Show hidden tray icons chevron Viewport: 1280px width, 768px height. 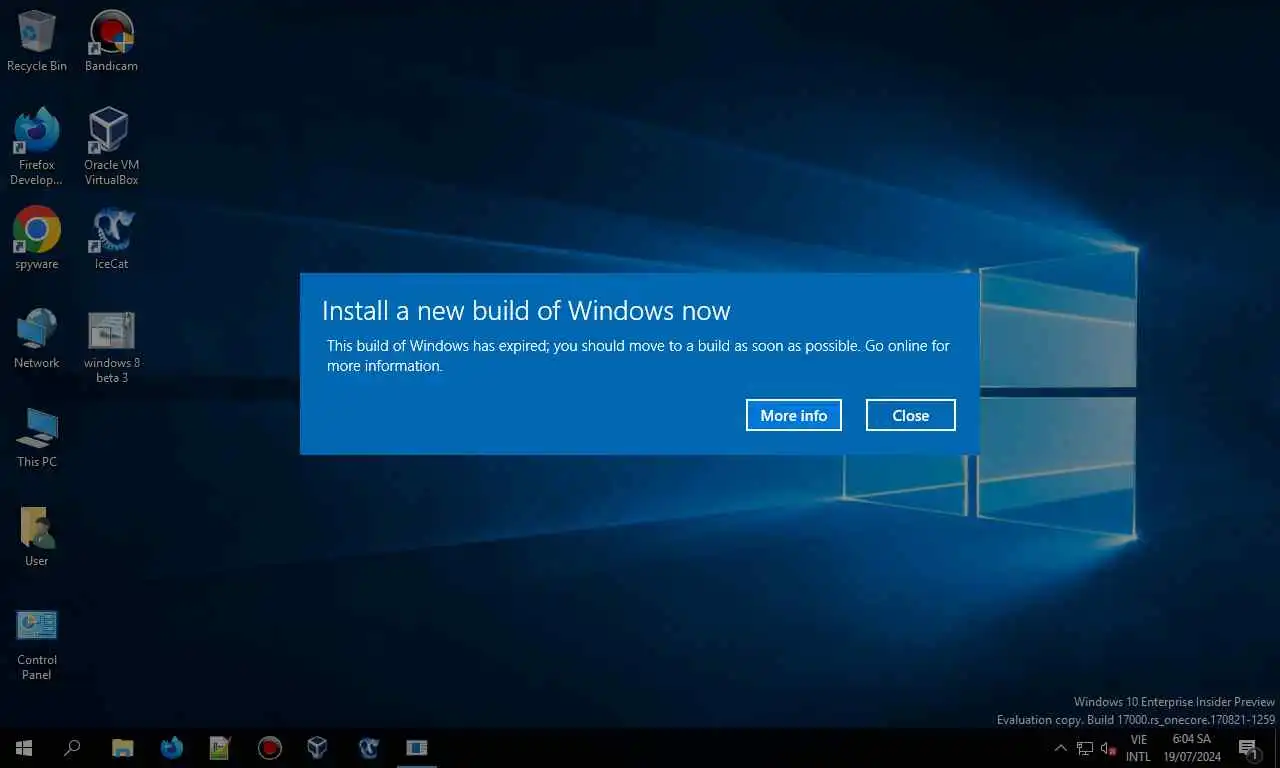coord(1061,748)
